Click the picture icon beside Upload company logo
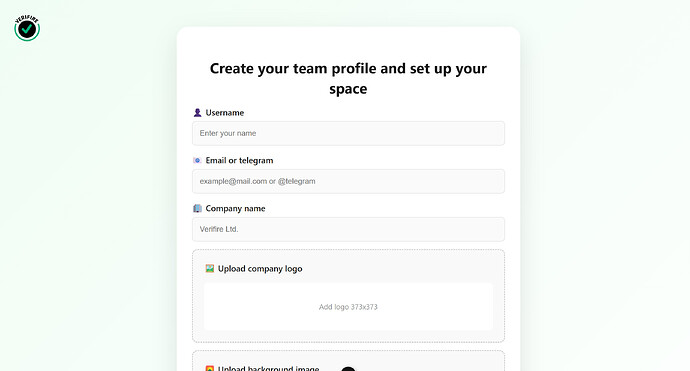Screen dimensions: 690x371 210,268
